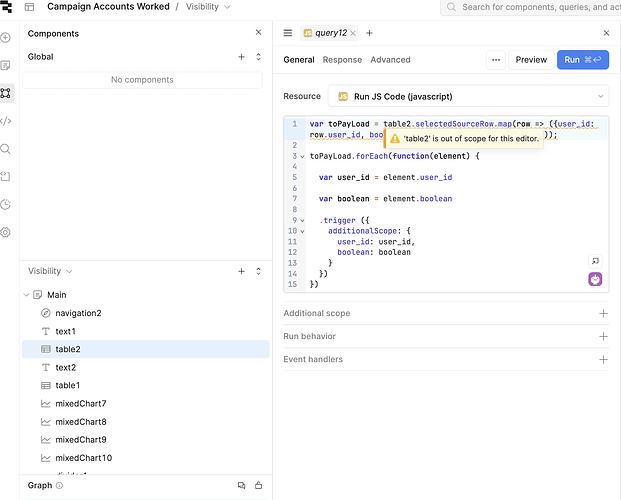Open the history clock icon in sidebar
Image resolution: width=621 pixels, height=500 pixels.
pyautogui.click(x=6, y=204)
